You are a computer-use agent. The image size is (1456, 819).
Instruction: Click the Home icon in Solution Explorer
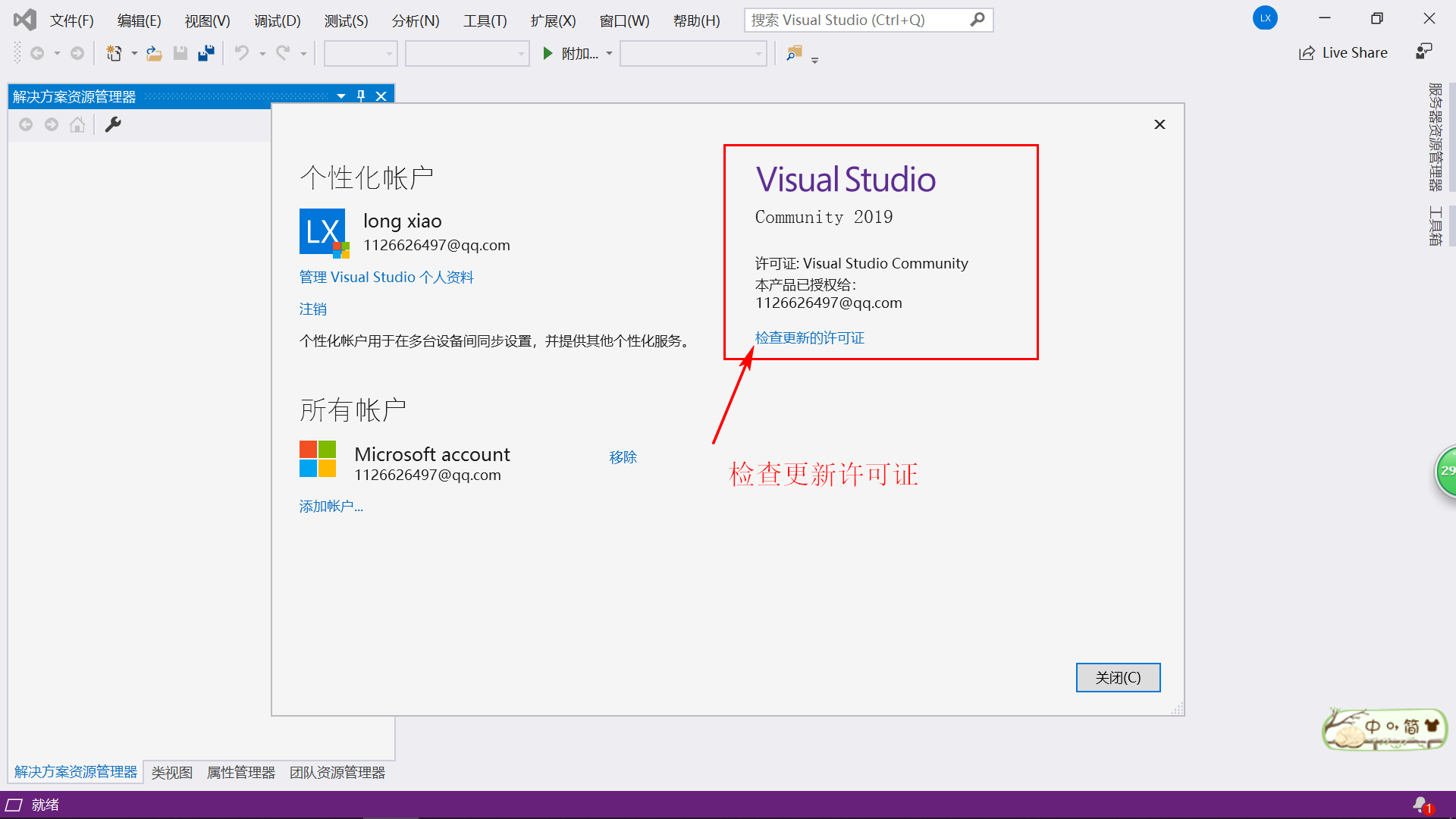tap(77, 124)
